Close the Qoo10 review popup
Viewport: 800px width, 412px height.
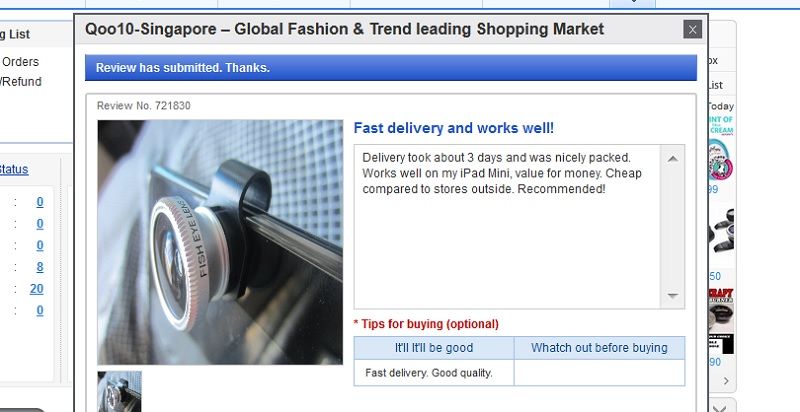click(692, 29)
